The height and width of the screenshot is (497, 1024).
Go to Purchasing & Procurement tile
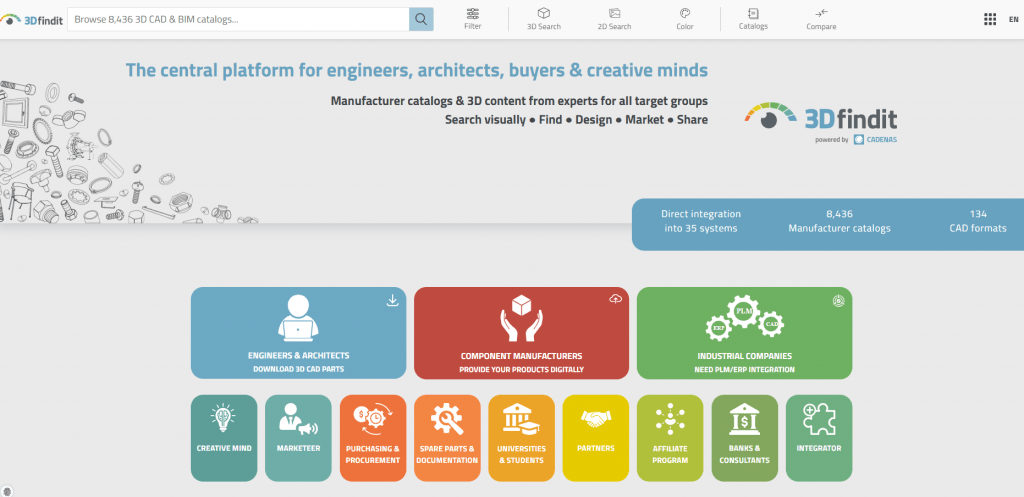372,438
